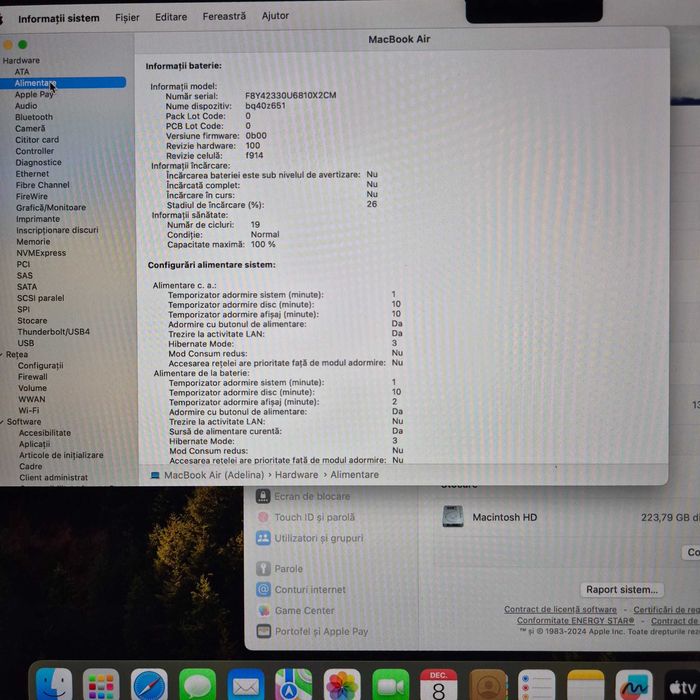Open Conformitate ENERGY STAR link
This screenshot has height=700, width=700.
575,621
